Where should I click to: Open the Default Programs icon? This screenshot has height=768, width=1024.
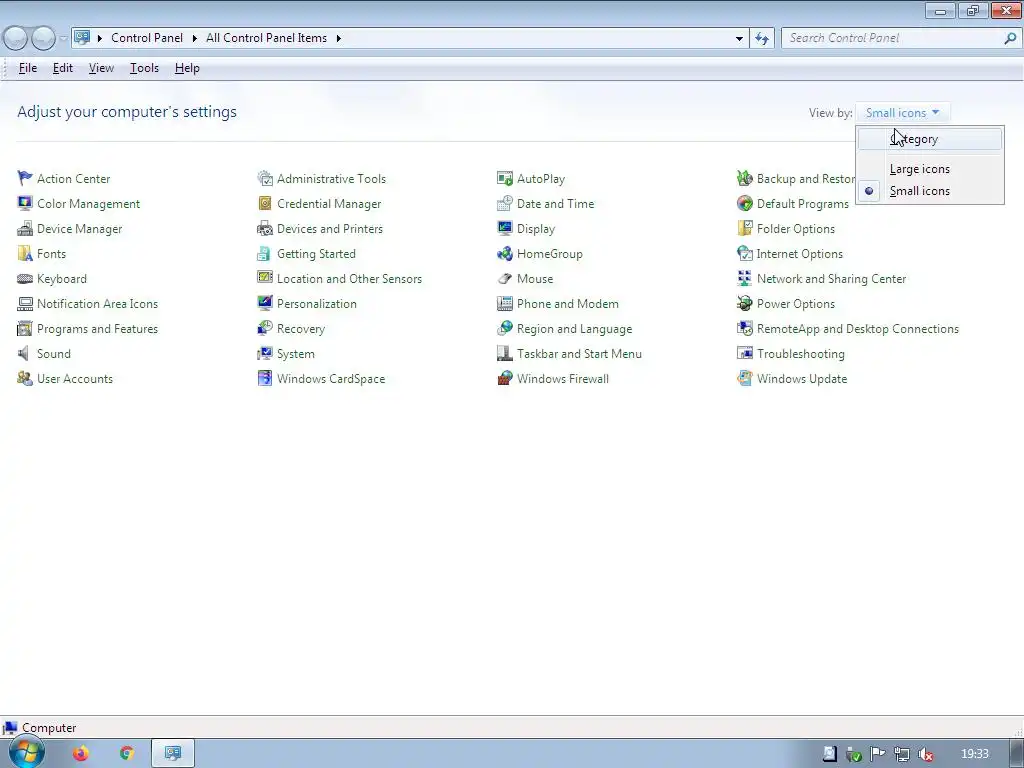(x=744, y=203)
